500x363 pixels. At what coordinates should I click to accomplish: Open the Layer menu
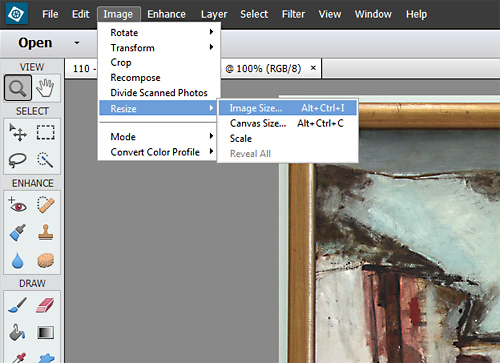point(214,14)
